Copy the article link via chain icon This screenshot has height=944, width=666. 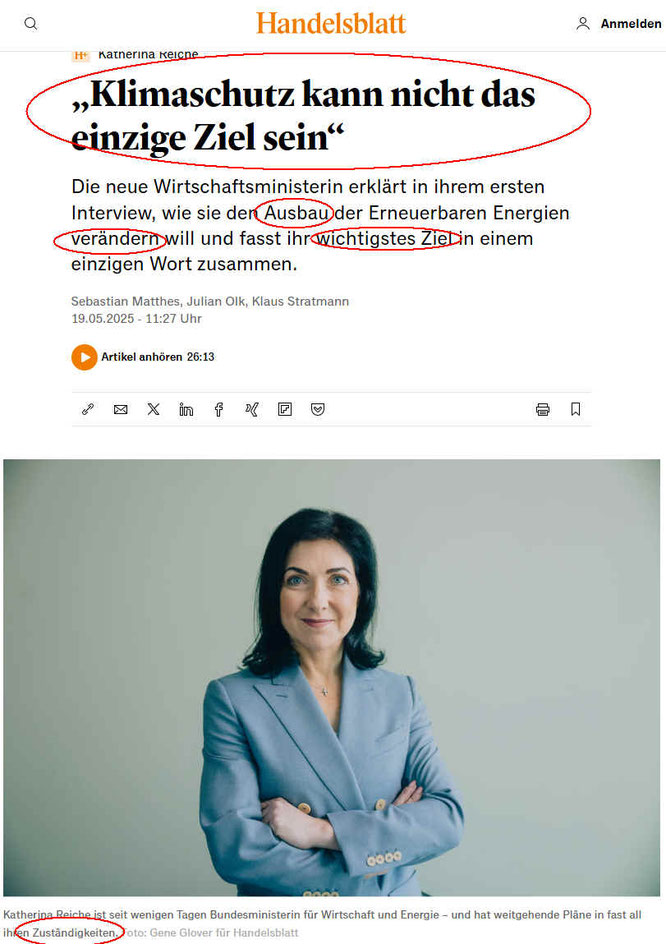click(x=88, y=409)
